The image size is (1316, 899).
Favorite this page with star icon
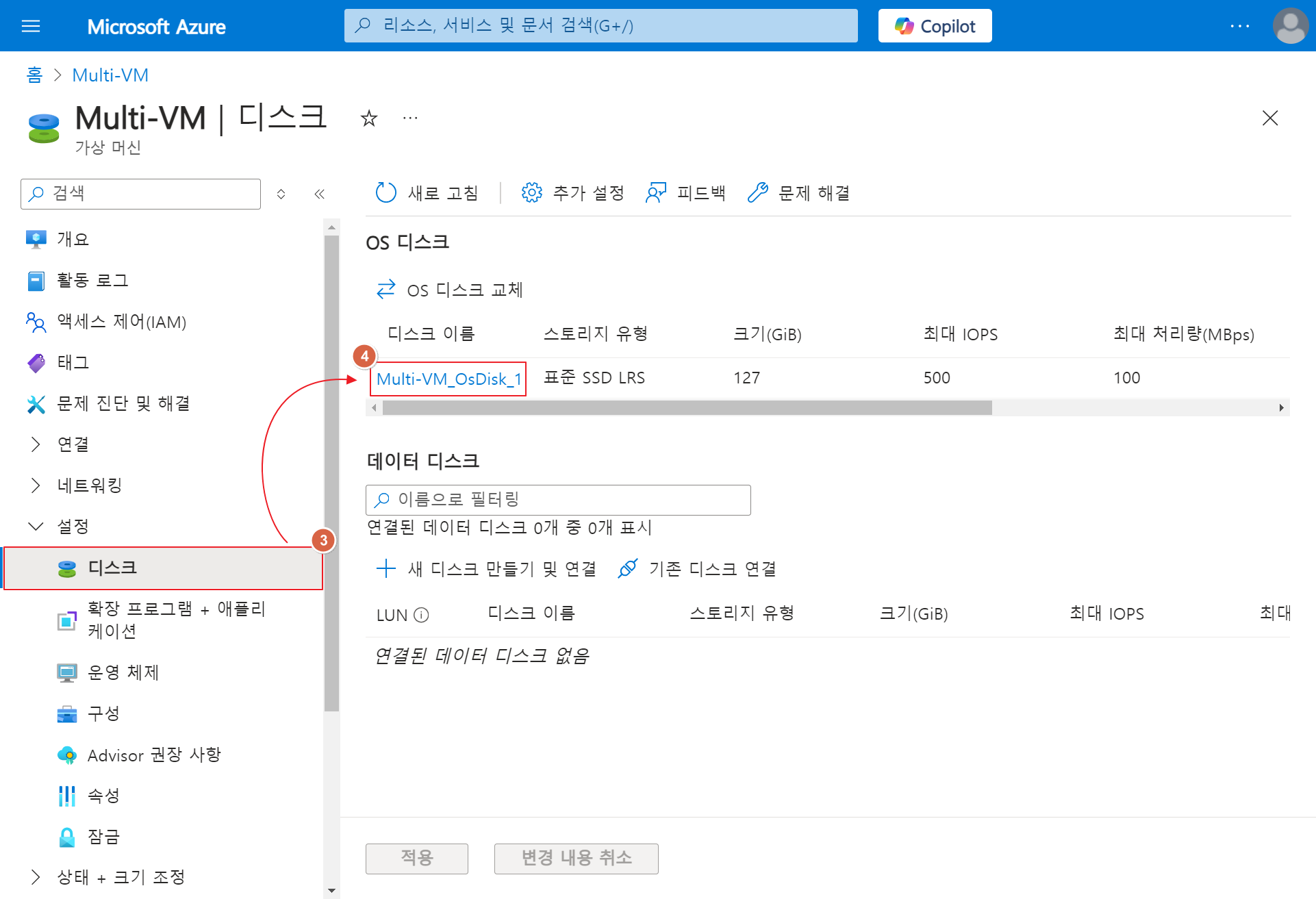point(369,118)
